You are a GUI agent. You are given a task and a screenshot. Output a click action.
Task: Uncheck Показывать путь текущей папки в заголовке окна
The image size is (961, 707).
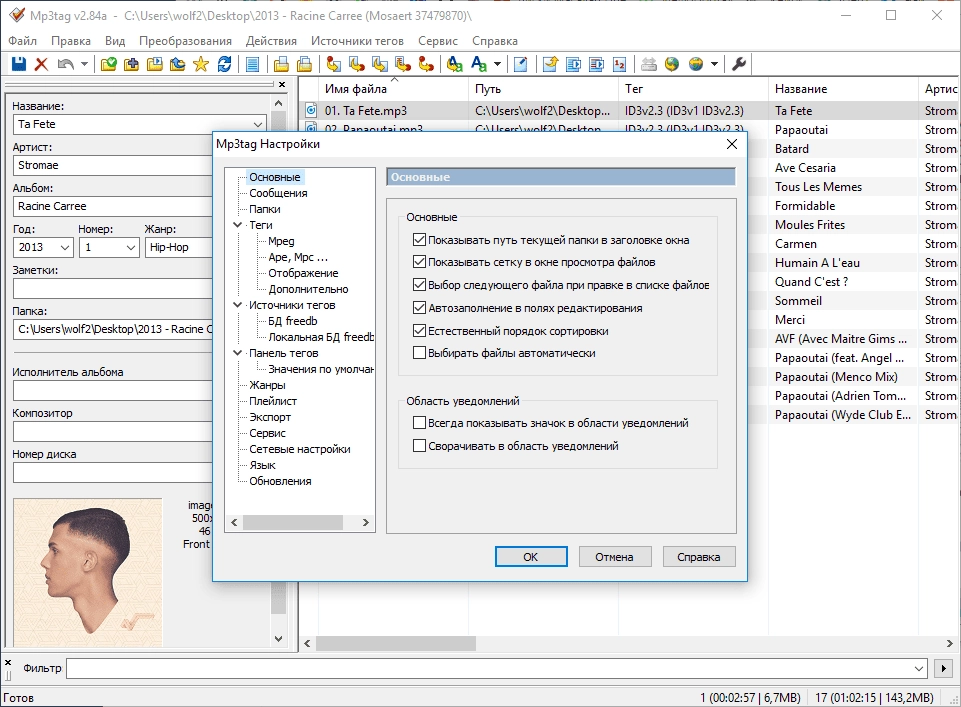tap(419, 240)
